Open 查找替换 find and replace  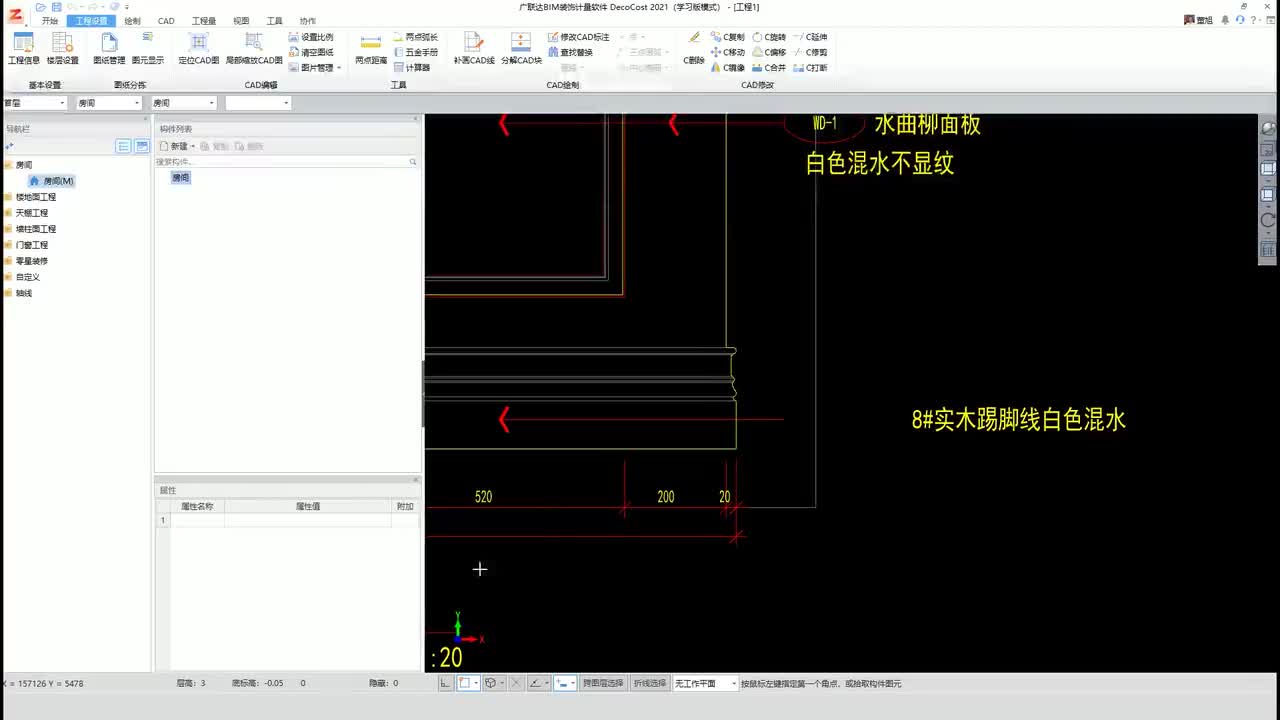(570, 52)
